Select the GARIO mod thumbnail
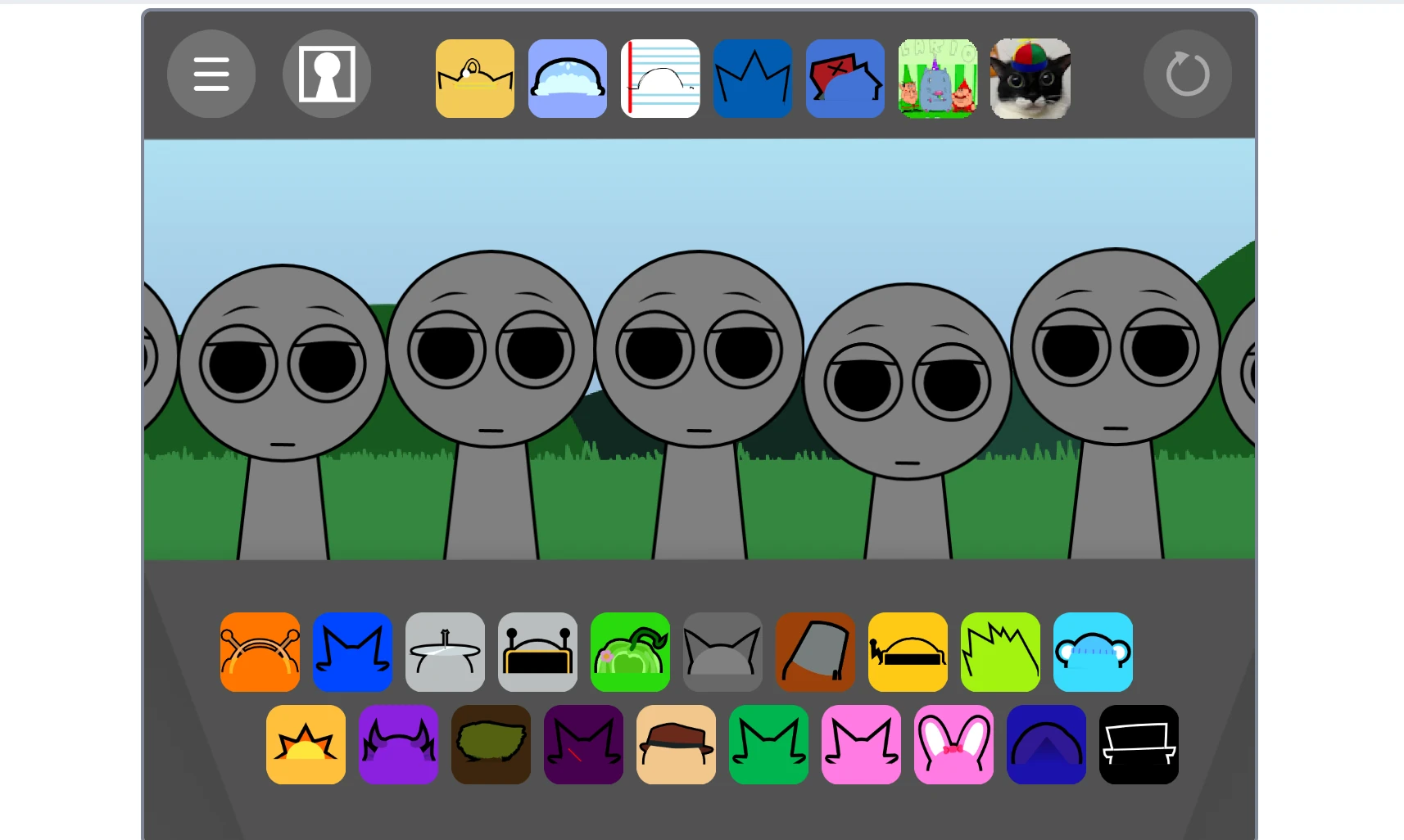 coord(937,79)
